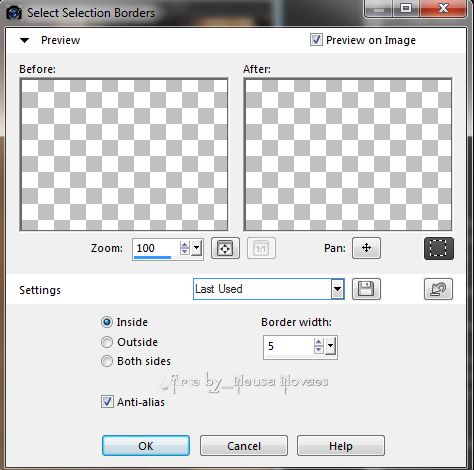Click the PaintShop Pro title bar icon

[x=14, y=13]
